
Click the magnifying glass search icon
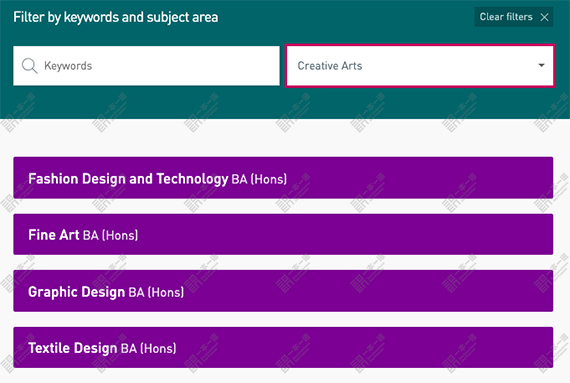(29, 66)
